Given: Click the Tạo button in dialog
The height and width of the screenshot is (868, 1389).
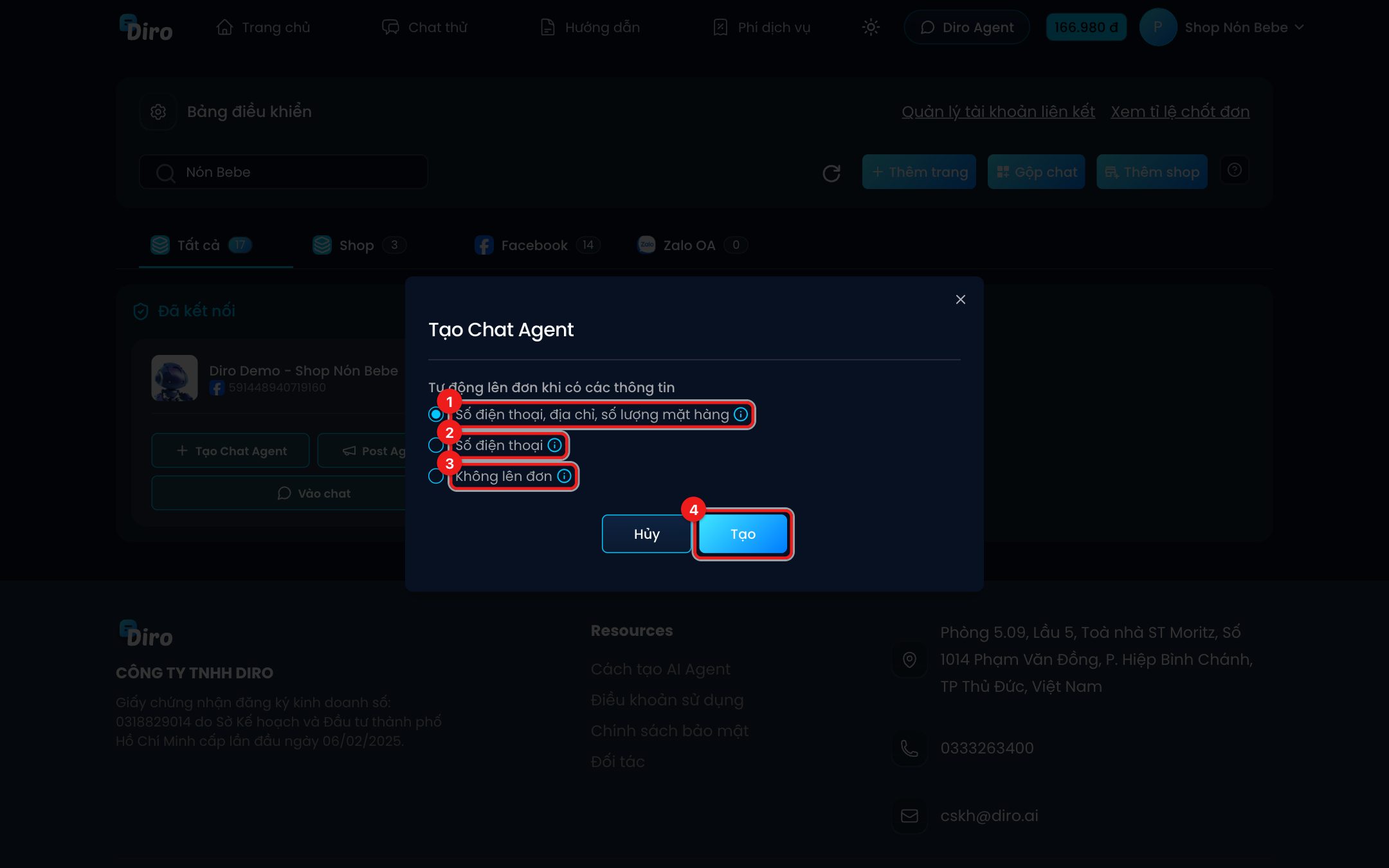Looking at the screenshot, I should pos(743,534).
